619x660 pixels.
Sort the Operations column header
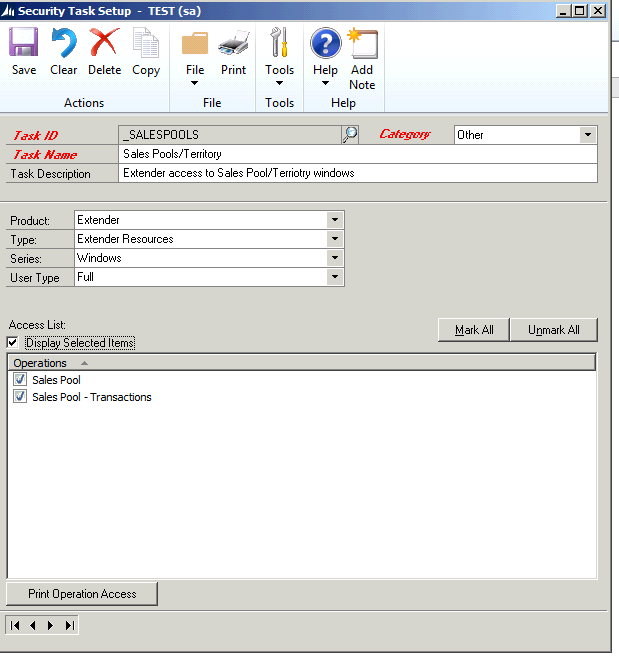[x=302, y=363]
